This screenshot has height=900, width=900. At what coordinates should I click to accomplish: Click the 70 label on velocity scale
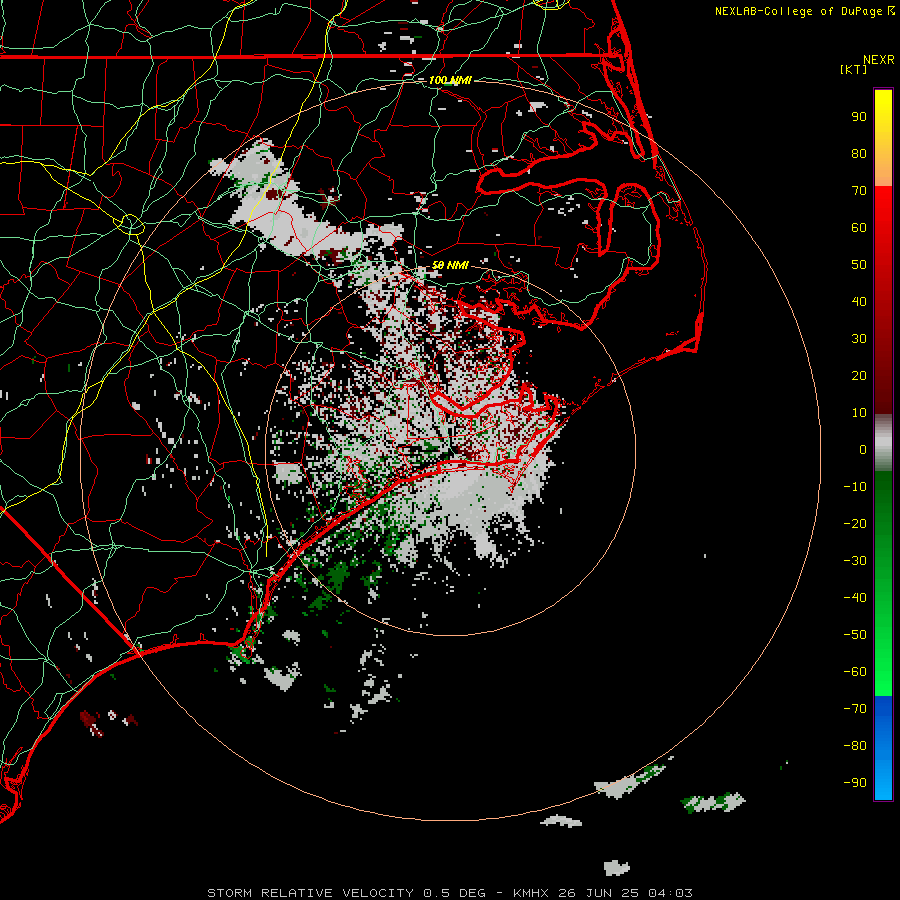point(859,191)
